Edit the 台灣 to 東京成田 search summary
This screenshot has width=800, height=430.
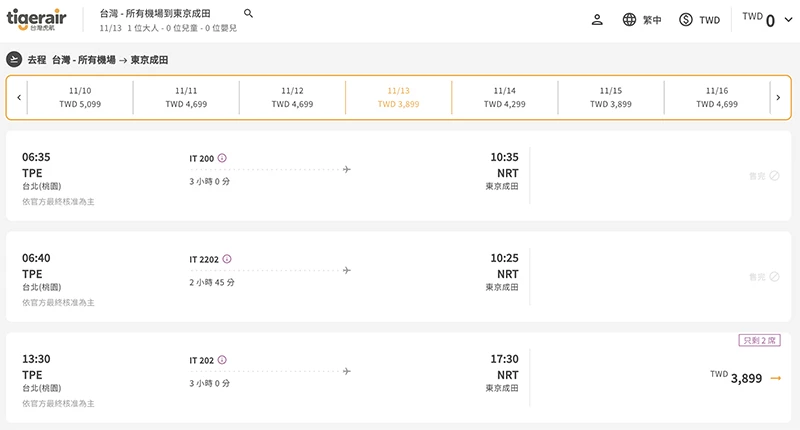168,20
